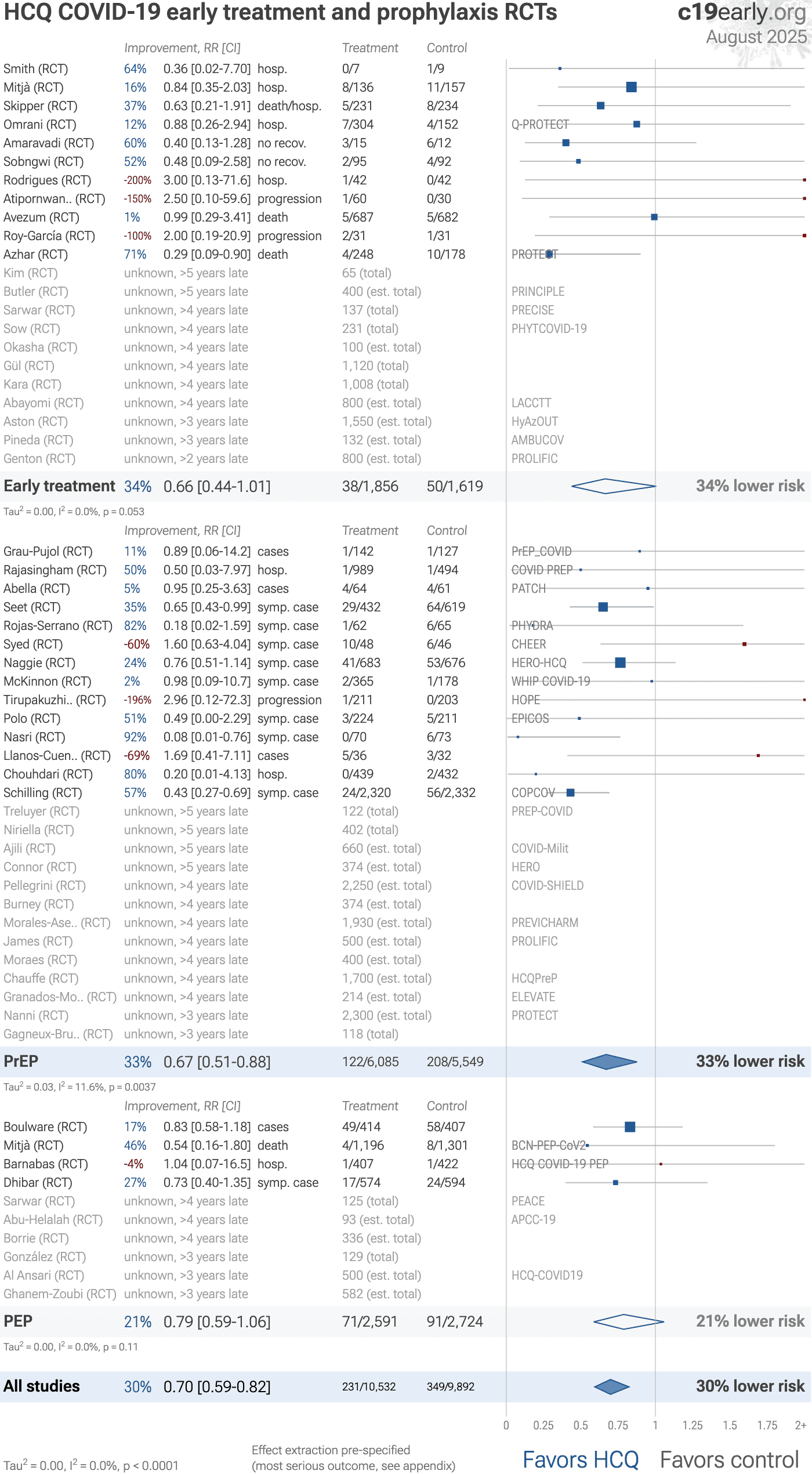Select the Omrani (RCT) study name
This screenshot has height=1474, width=812.
pyautogui.click(x=40, y=125)
